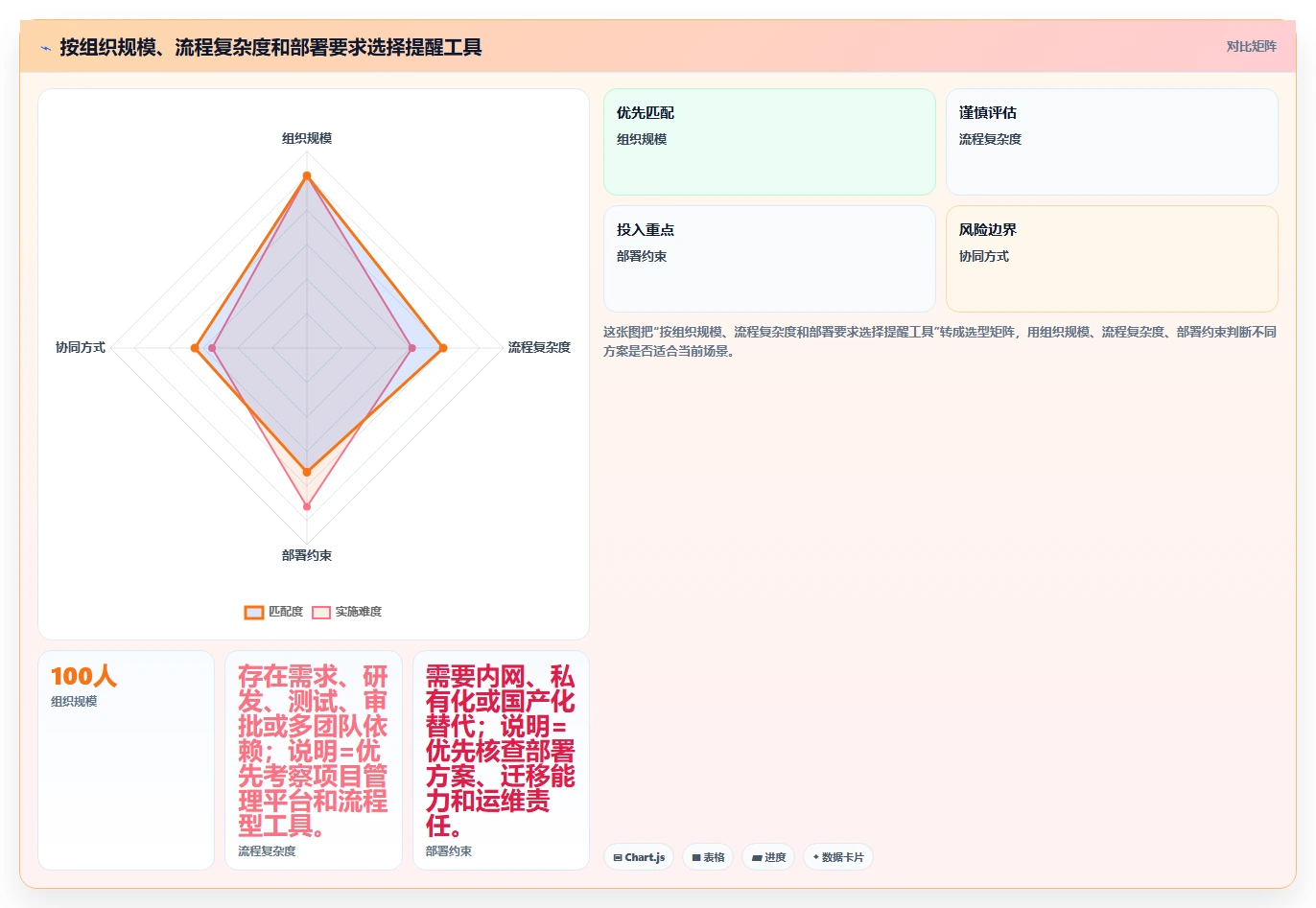Click the Chart.js tag chip

tap(639, 857)
